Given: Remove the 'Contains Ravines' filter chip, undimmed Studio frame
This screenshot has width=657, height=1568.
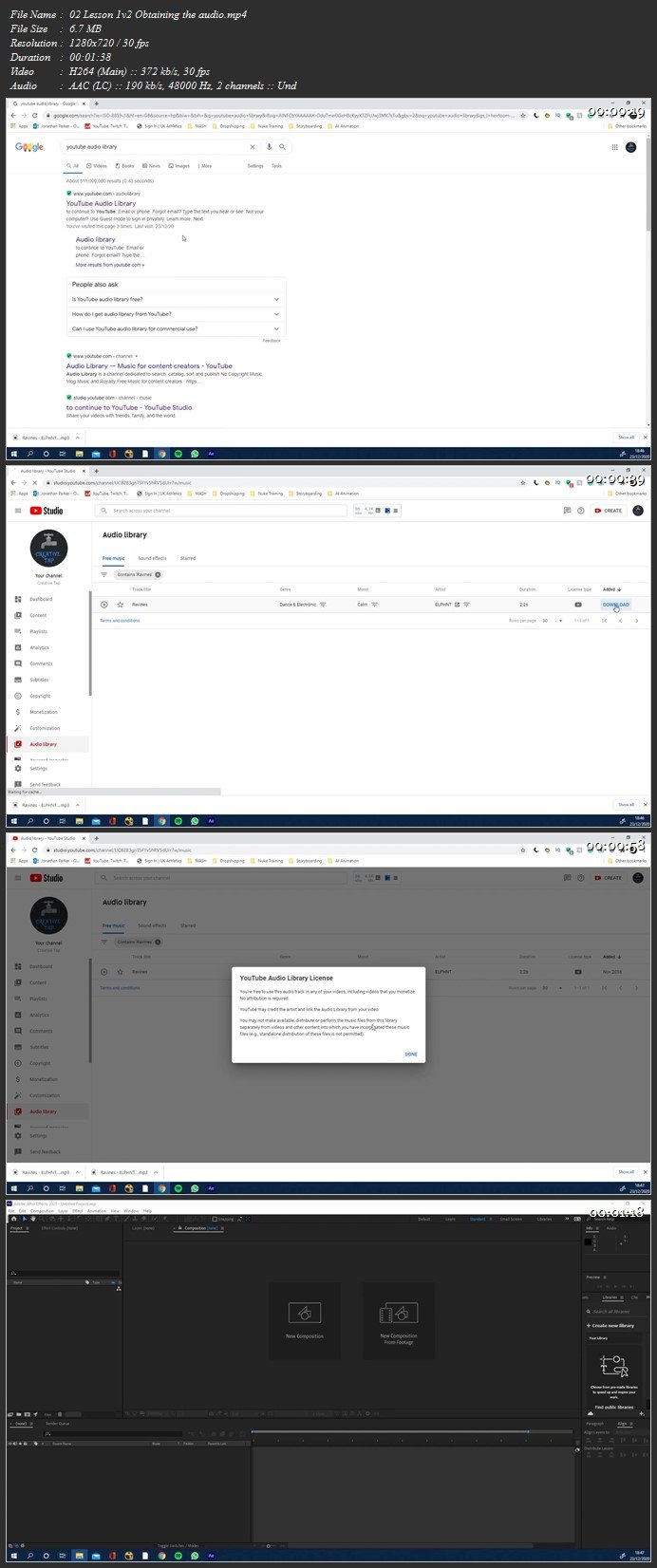Looking at the screenshot, I should (158, 574).
